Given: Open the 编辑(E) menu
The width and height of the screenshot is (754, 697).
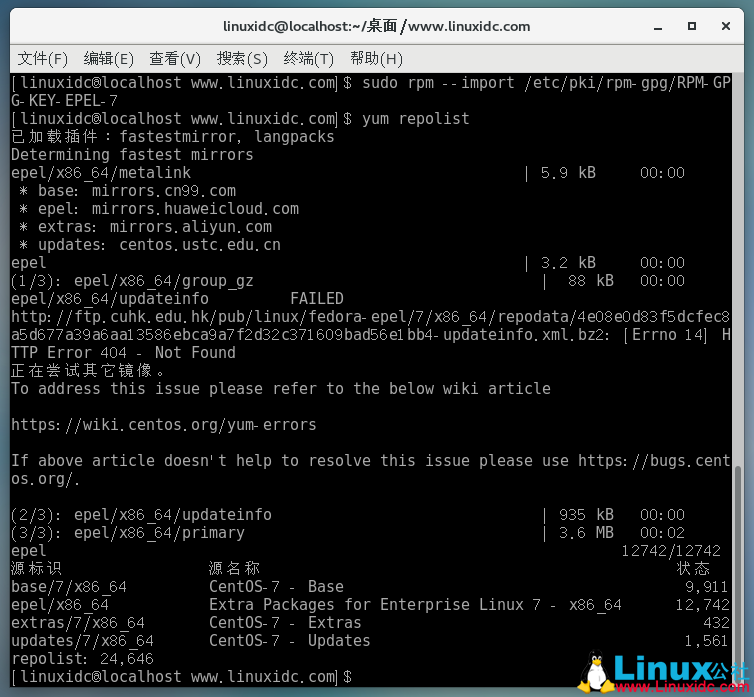Looking at the screenshot, I should pos(109,59).
